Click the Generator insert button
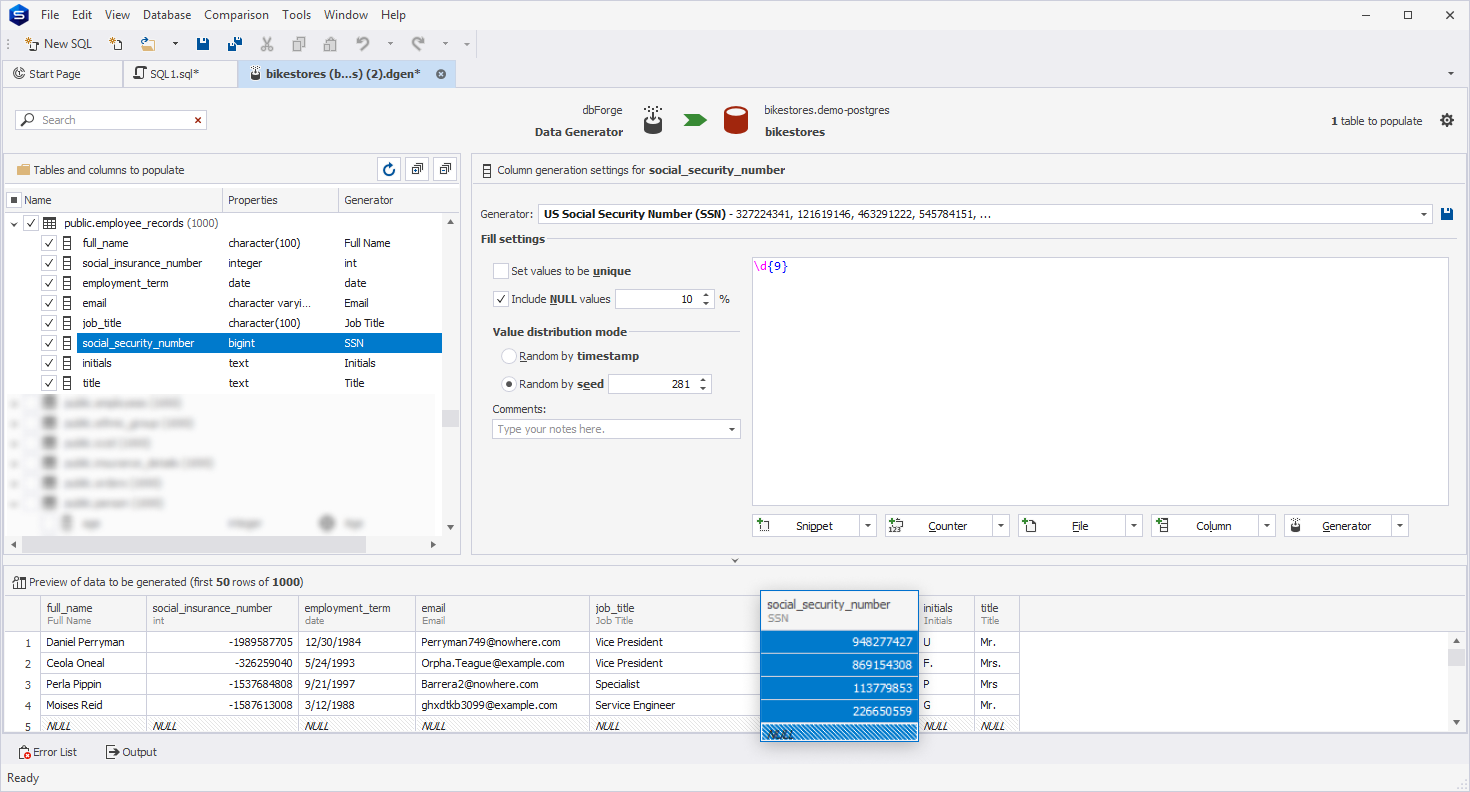Image resolution: width=1470 pixels, height=792 pixels. [1338, 526]
